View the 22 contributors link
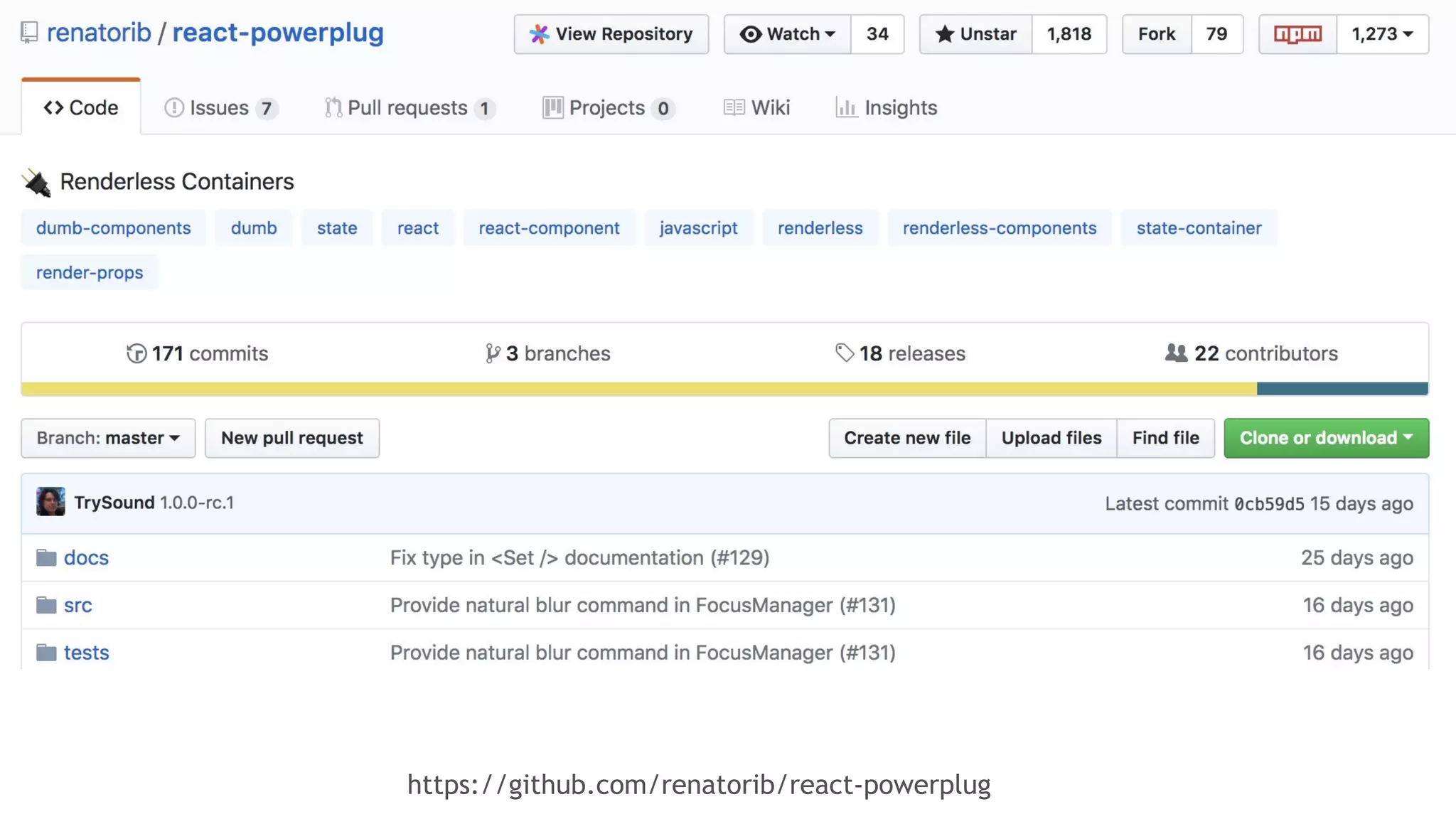Viewport: 1456px width, 819px height. coord(1251,353)
